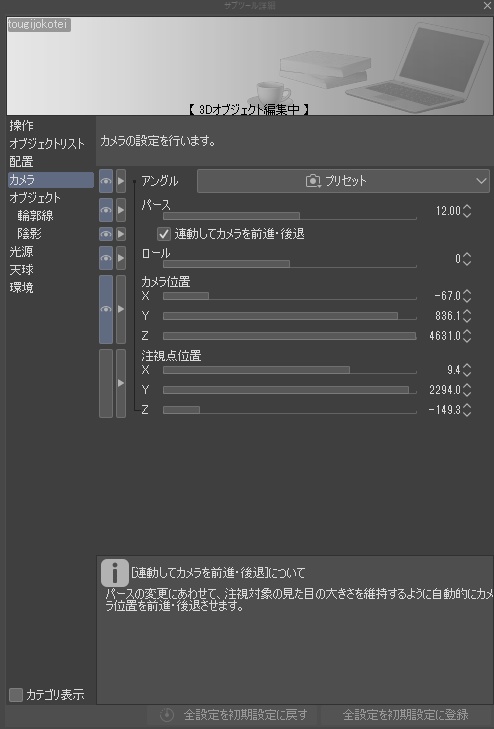The width and height of the screenshot is (494, 729).
Task: Click the カメラ位置 Y slider
Action: [x=290, y=316]
